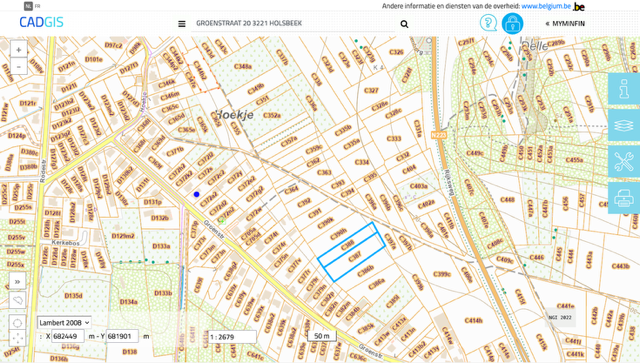Click the magnifier search icon
The image size is (640, 363).
pyautogui.click(x=404, y=24)
